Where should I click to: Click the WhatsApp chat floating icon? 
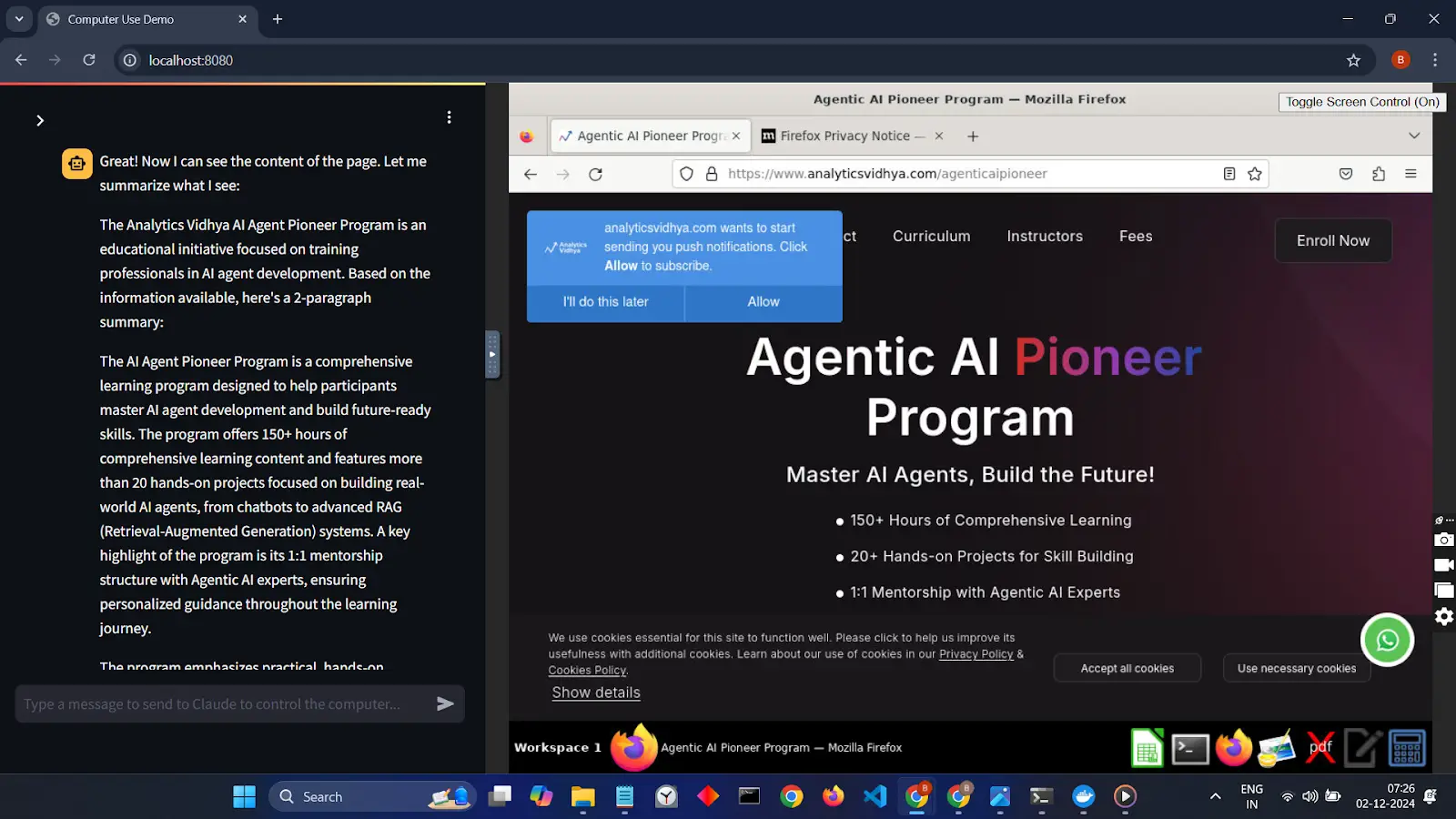click(1387, 641)
